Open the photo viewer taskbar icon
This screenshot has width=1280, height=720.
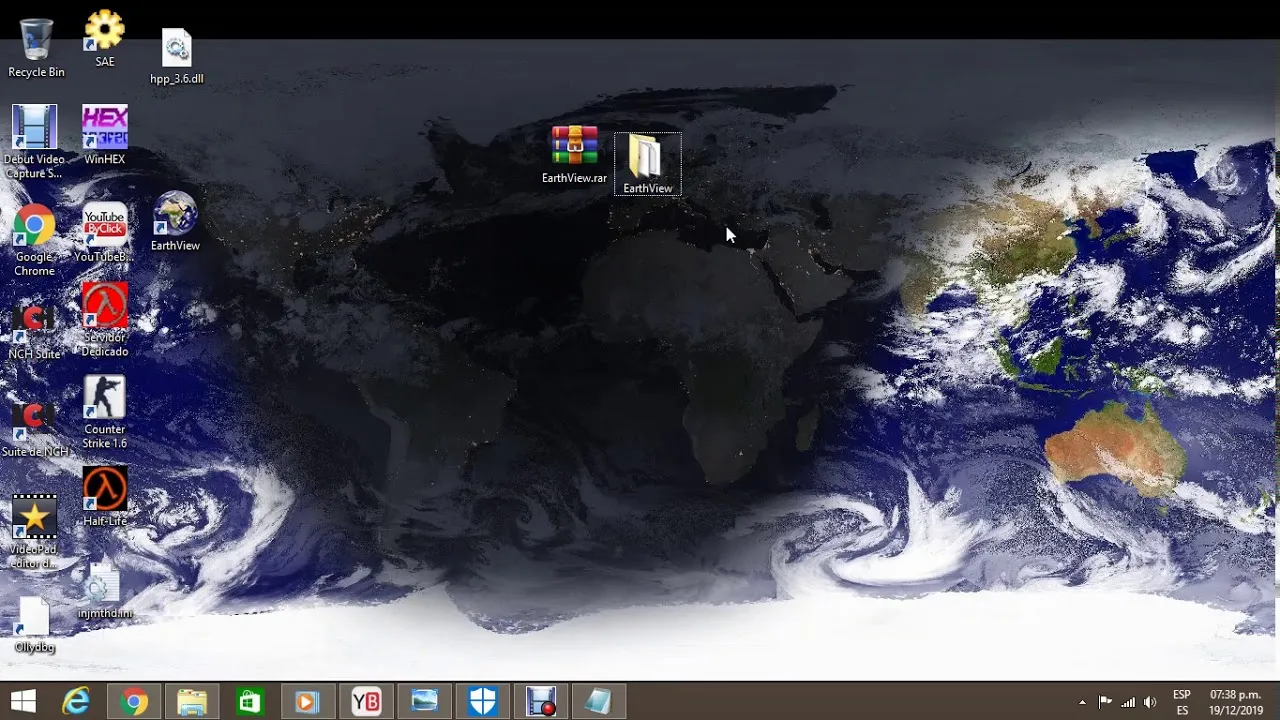pyautogui.click(x=424, y=701)
